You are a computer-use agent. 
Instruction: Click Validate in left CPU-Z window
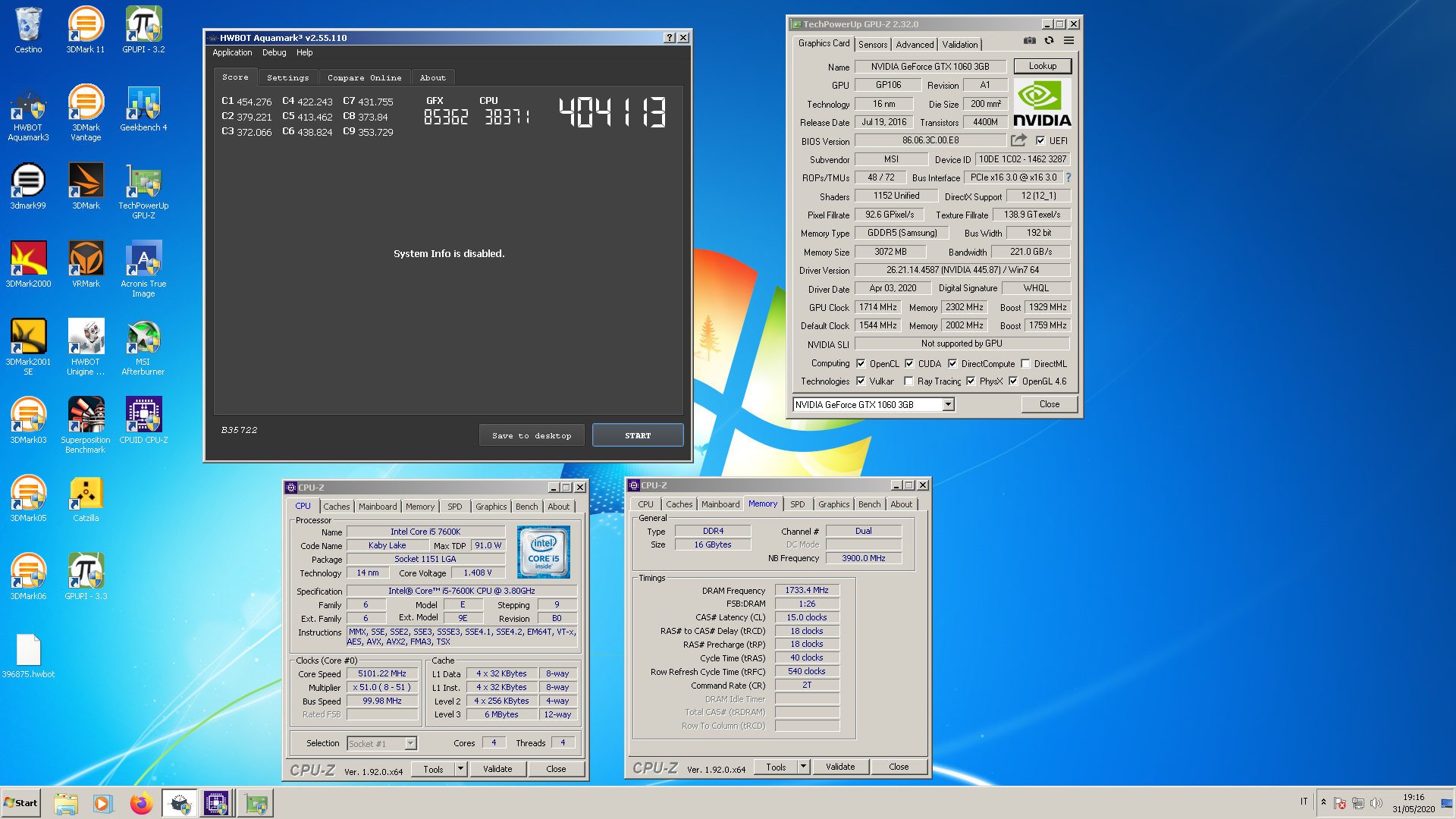point(497,768)
